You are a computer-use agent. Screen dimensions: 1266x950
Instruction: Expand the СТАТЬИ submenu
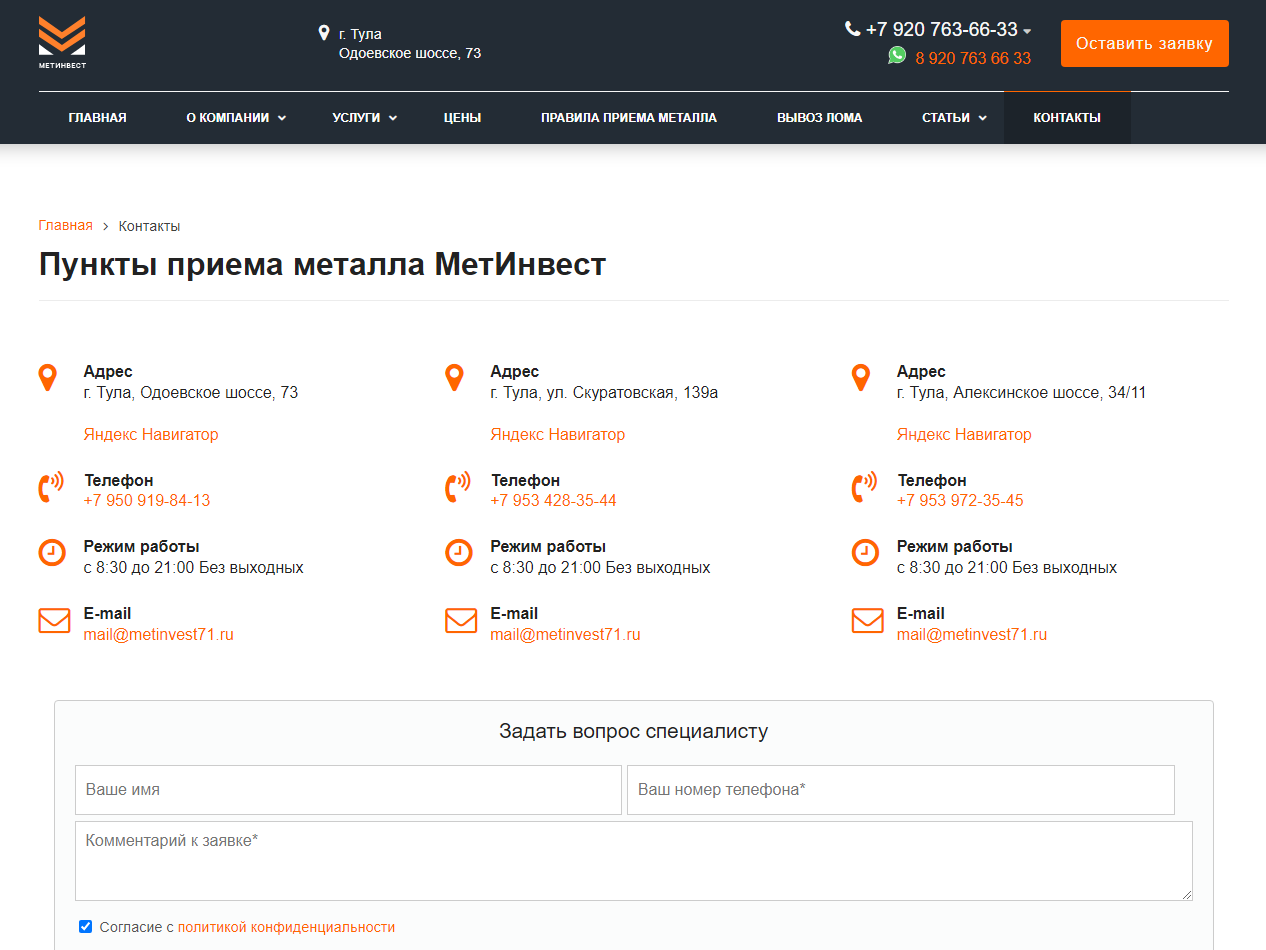click(983, 118)
